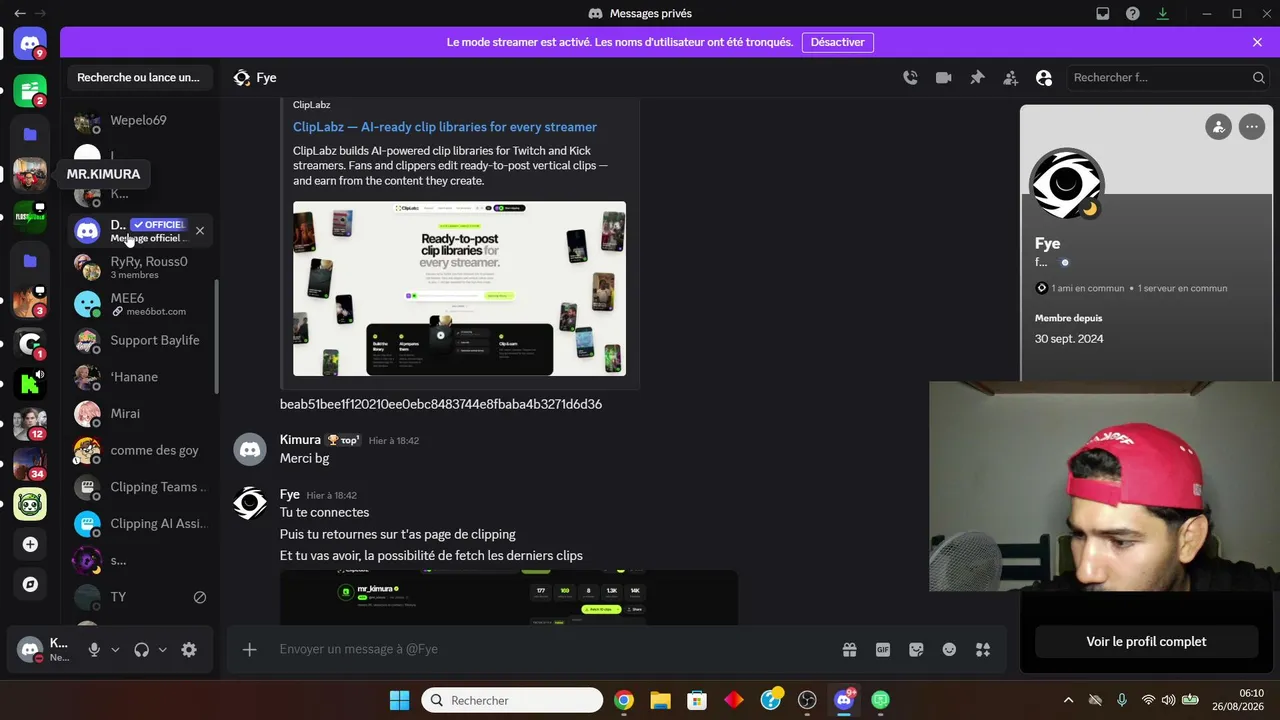Add friends to the DM
Screen dimensions: 1280x720
point(1010,78)
